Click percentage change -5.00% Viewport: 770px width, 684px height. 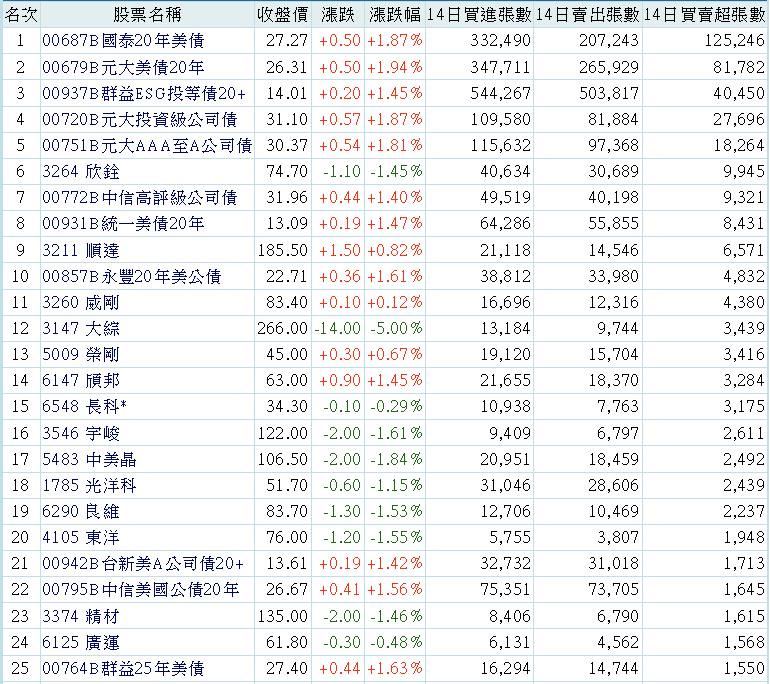tap(396, 328)
